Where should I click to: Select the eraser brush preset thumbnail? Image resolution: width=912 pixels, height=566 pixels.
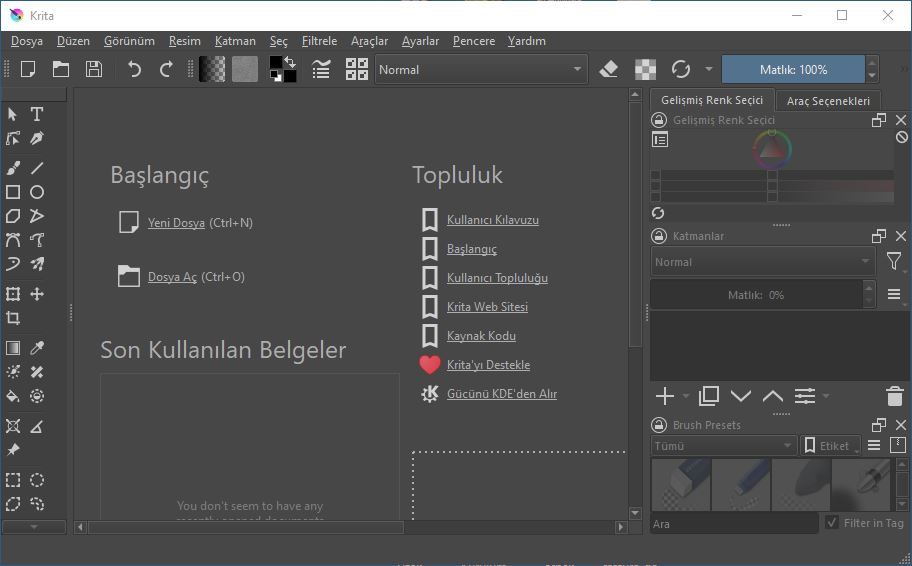[x=681, y=484]
